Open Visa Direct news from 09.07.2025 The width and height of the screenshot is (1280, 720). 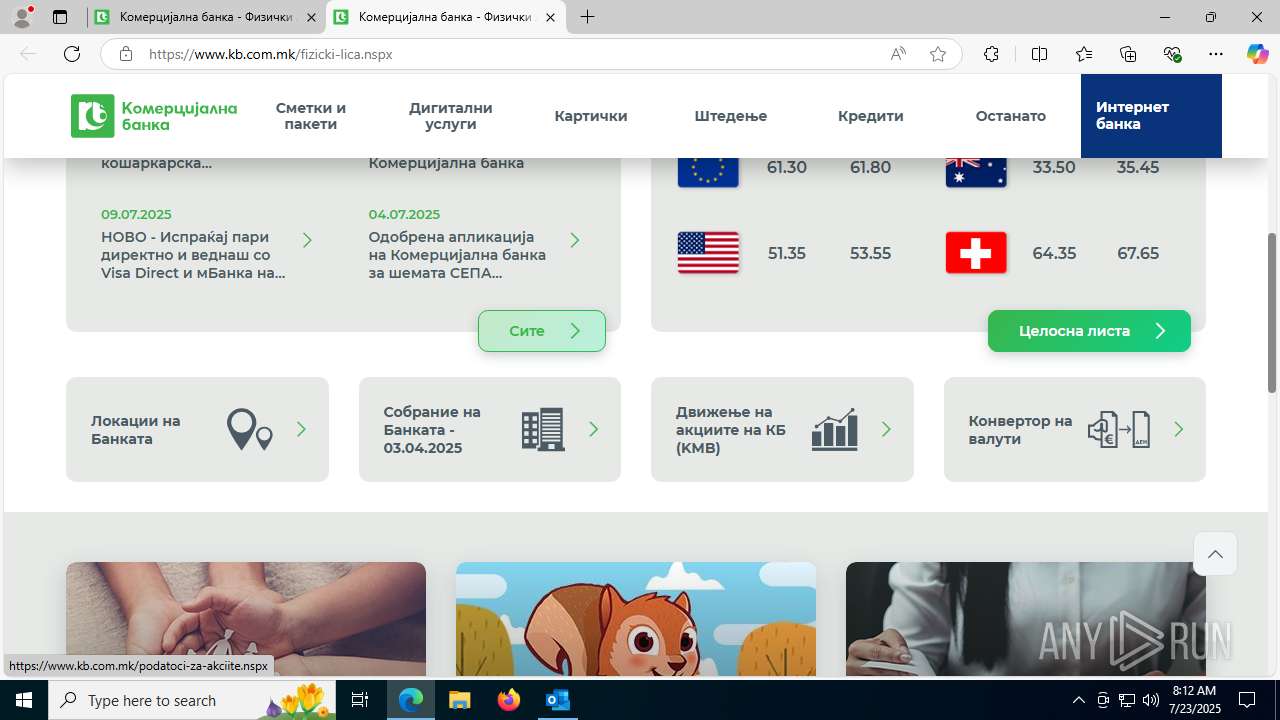click(x=193, y=255)
